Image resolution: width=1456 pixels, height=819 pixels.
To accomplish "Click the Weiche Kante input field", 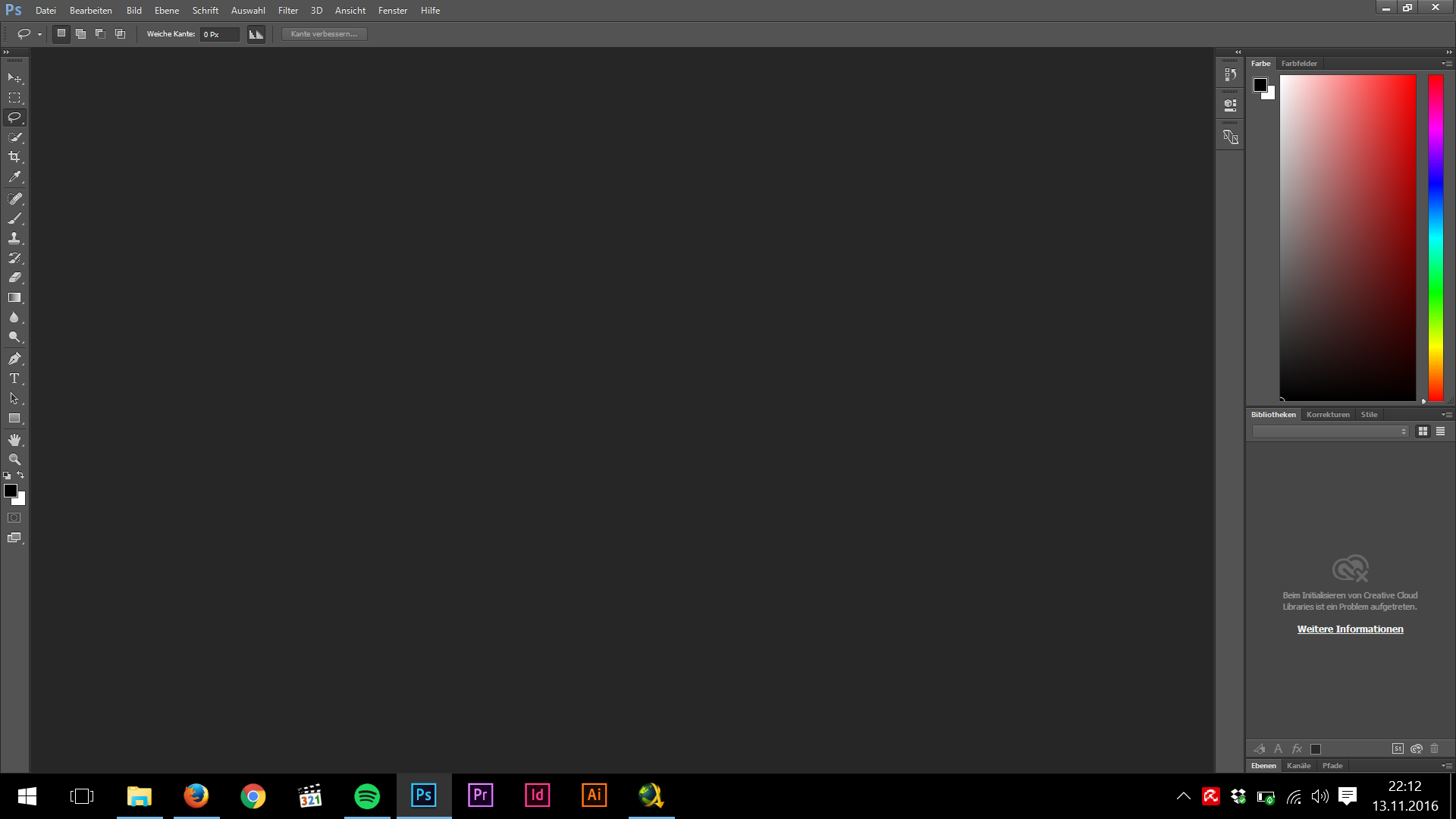I will point(219,34).
